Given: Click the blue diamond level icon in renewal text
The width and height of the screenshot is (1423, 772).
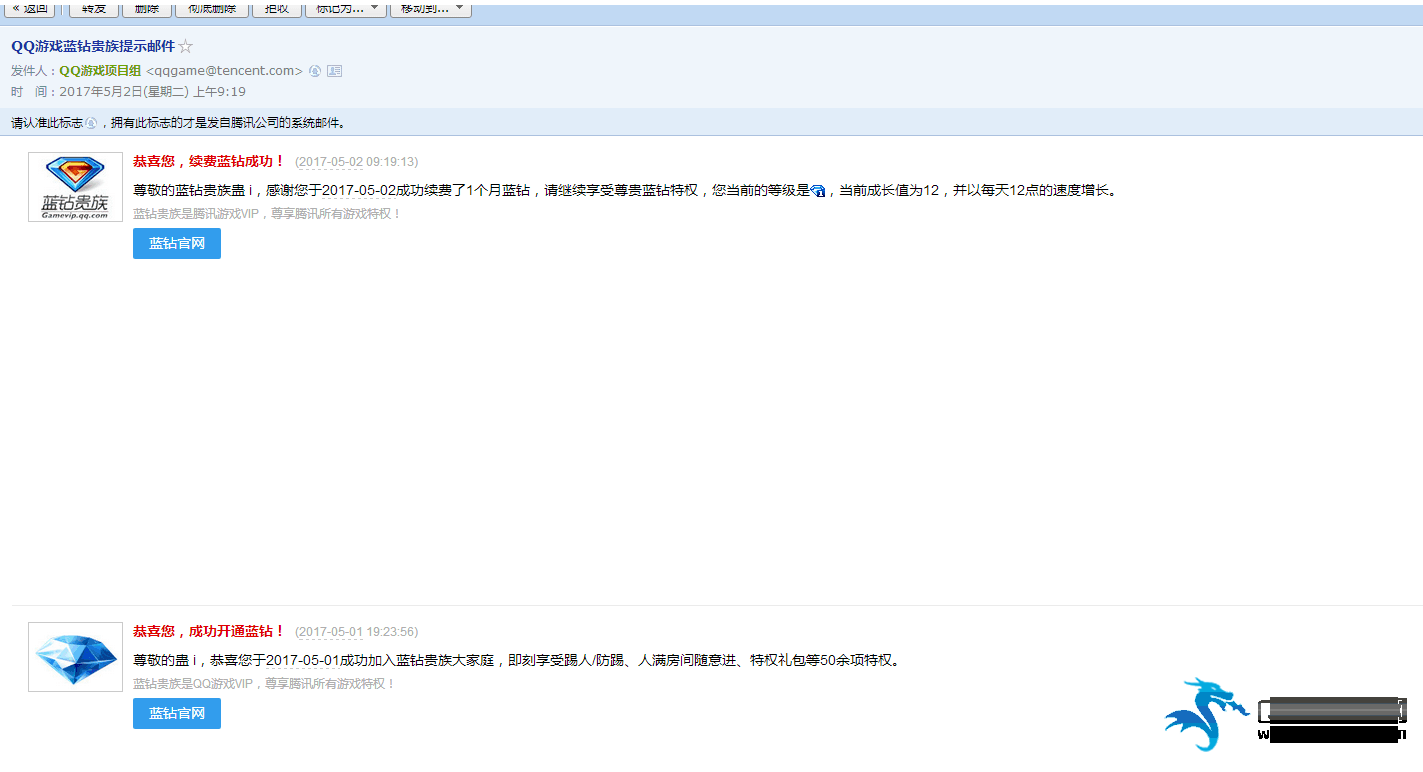Looking at the screenshot, I should (x=818, y=191).
